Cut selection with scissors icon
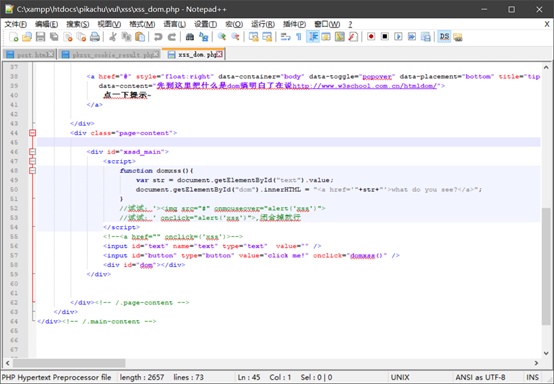Screen dimensions: 554x384 [113, 37]
